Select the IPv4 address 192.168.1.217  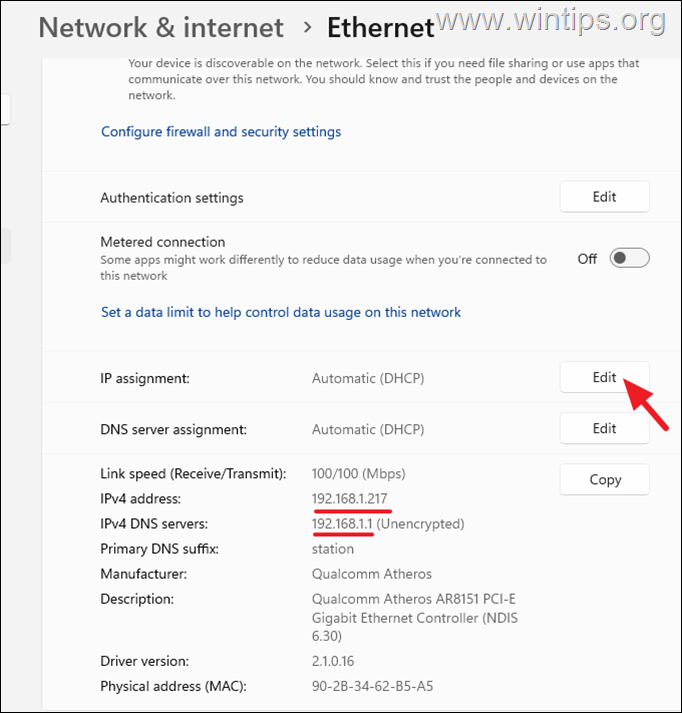coord(350,499)
